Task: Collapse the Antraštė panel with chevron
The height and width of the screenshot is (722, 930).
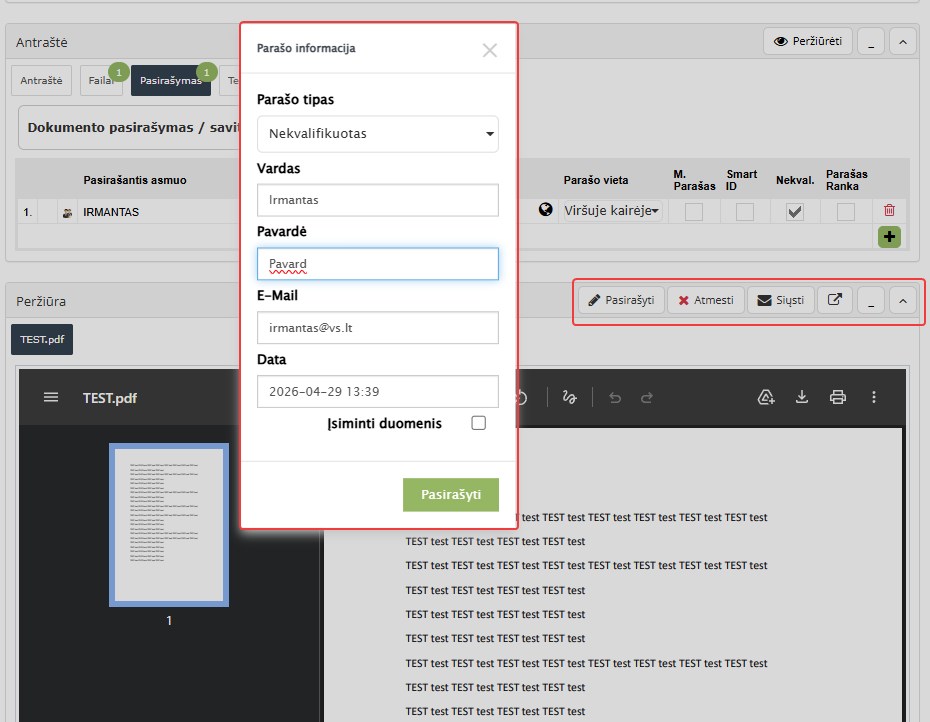Action: pyautogui.click(x=903, y=42)
